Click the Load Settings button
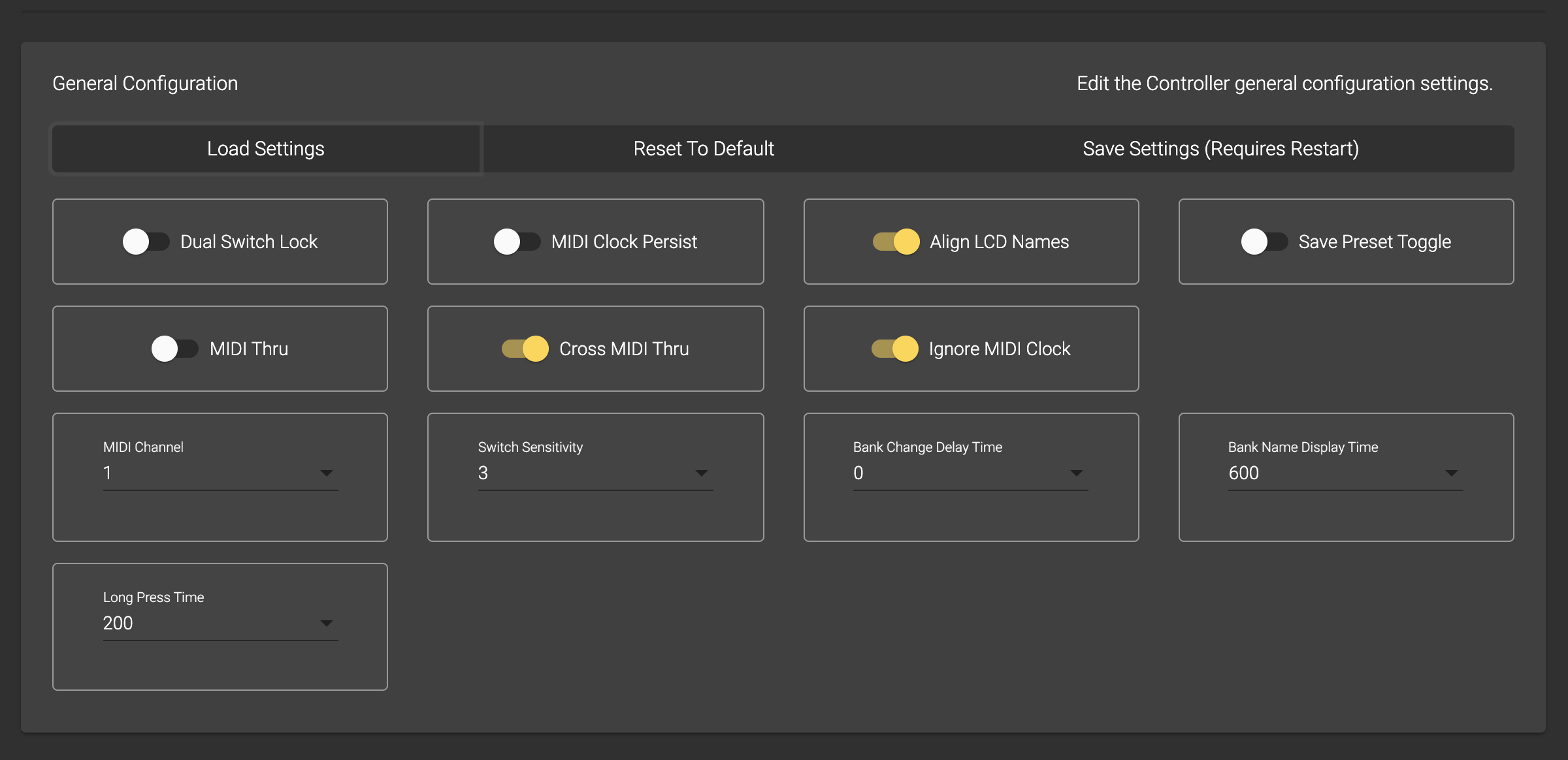Viewport: 1568px width, 760px height. click(x=266, y=149)
